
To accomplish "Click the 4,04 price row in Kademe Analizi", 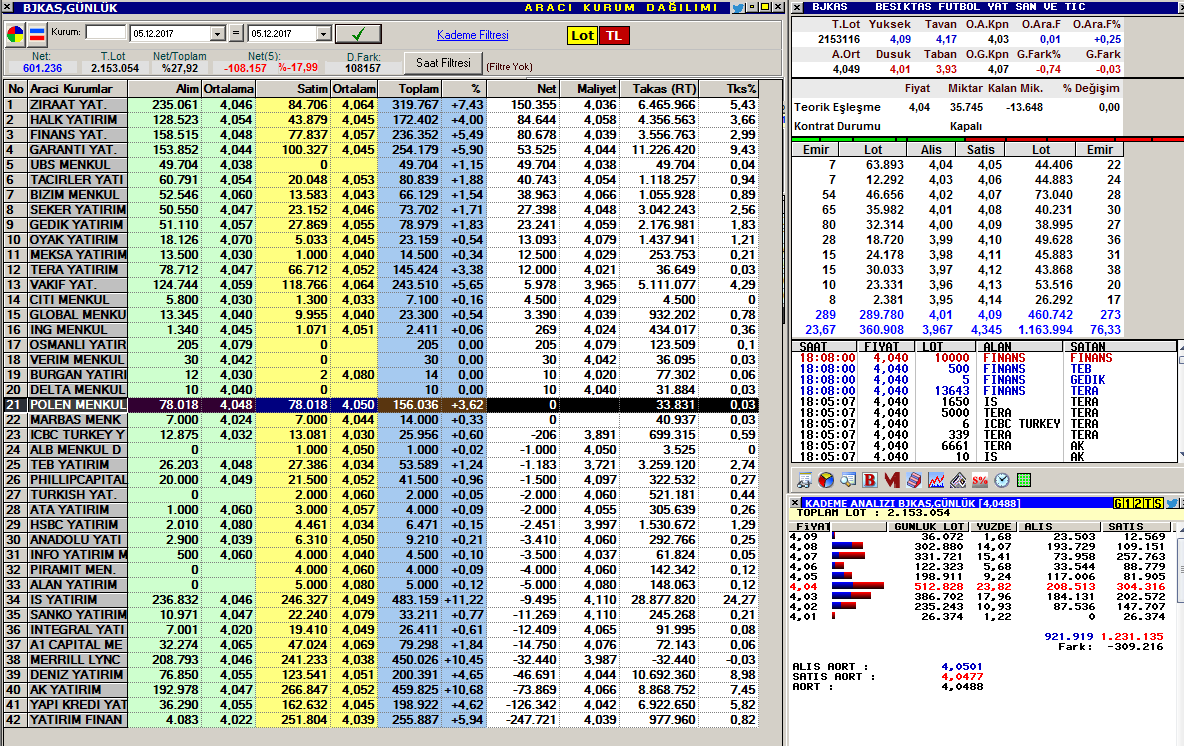I will [978, 587].
